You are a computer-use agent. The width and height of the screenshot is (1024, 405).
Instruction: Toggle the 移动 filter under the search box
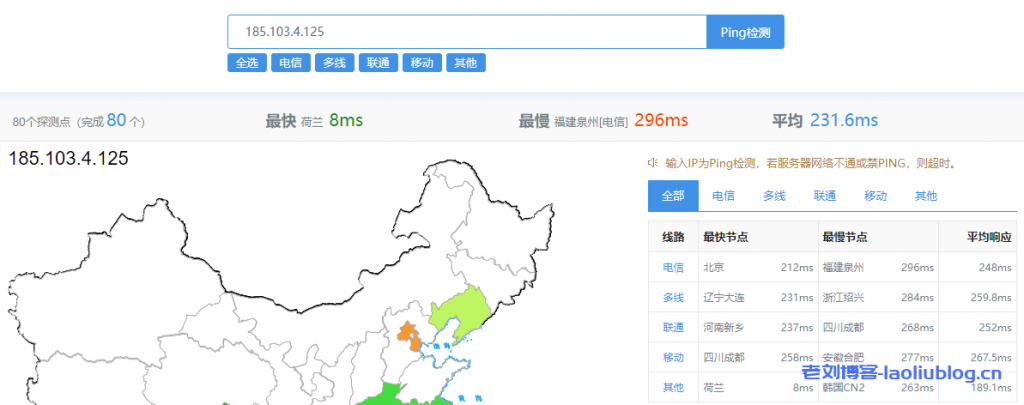point(421,63)
